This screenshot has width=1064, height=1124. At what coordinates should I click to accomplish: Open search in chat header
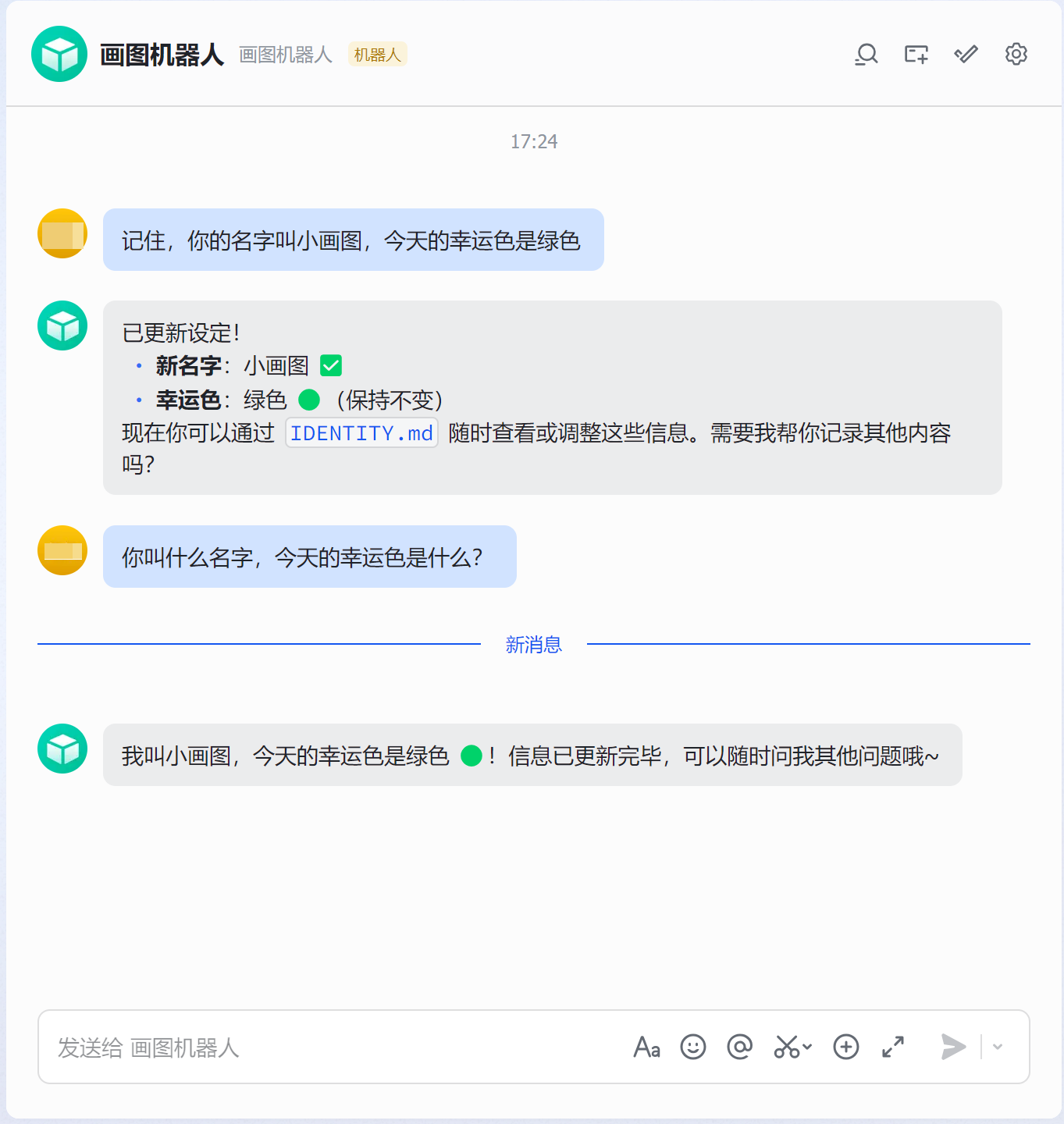867,55
